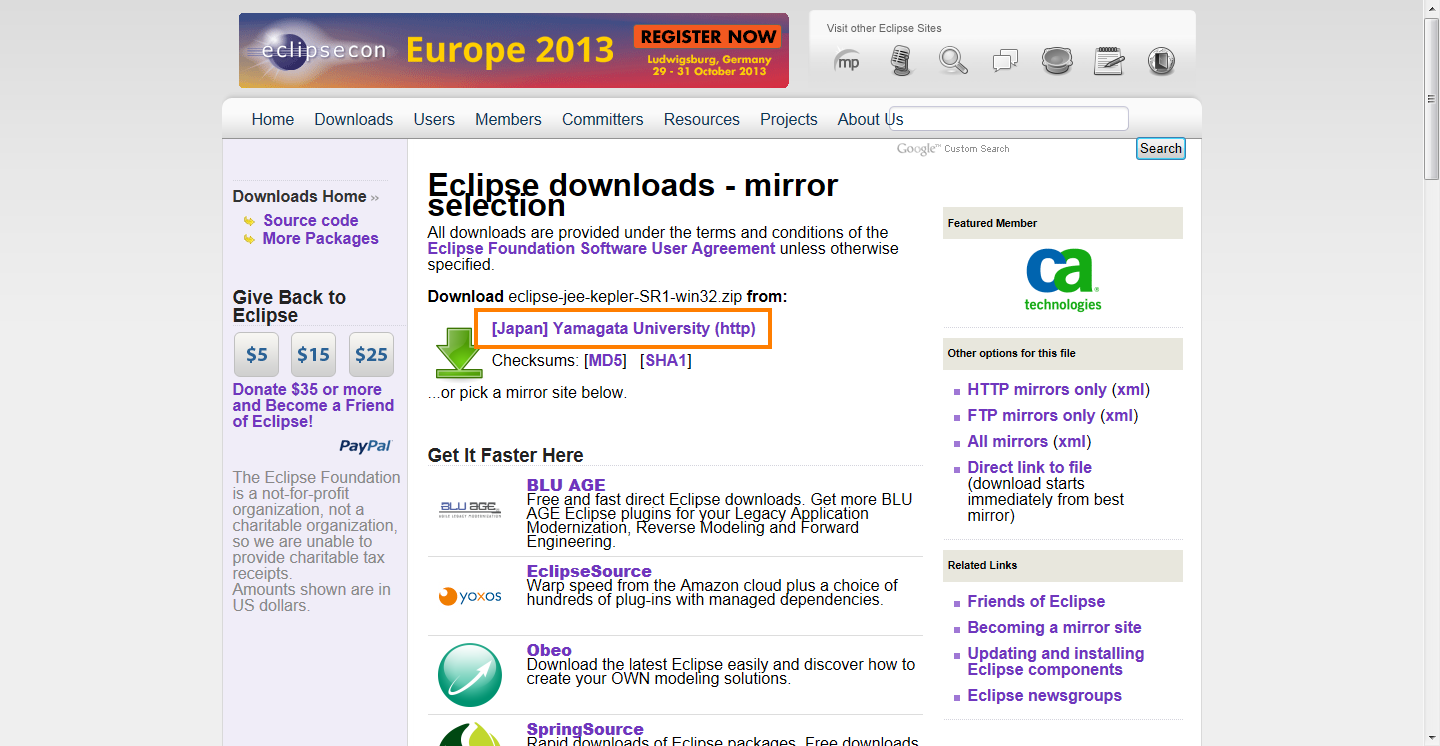Donate with the $25 button
The image size is (1440, 746).
coord(371,354)
